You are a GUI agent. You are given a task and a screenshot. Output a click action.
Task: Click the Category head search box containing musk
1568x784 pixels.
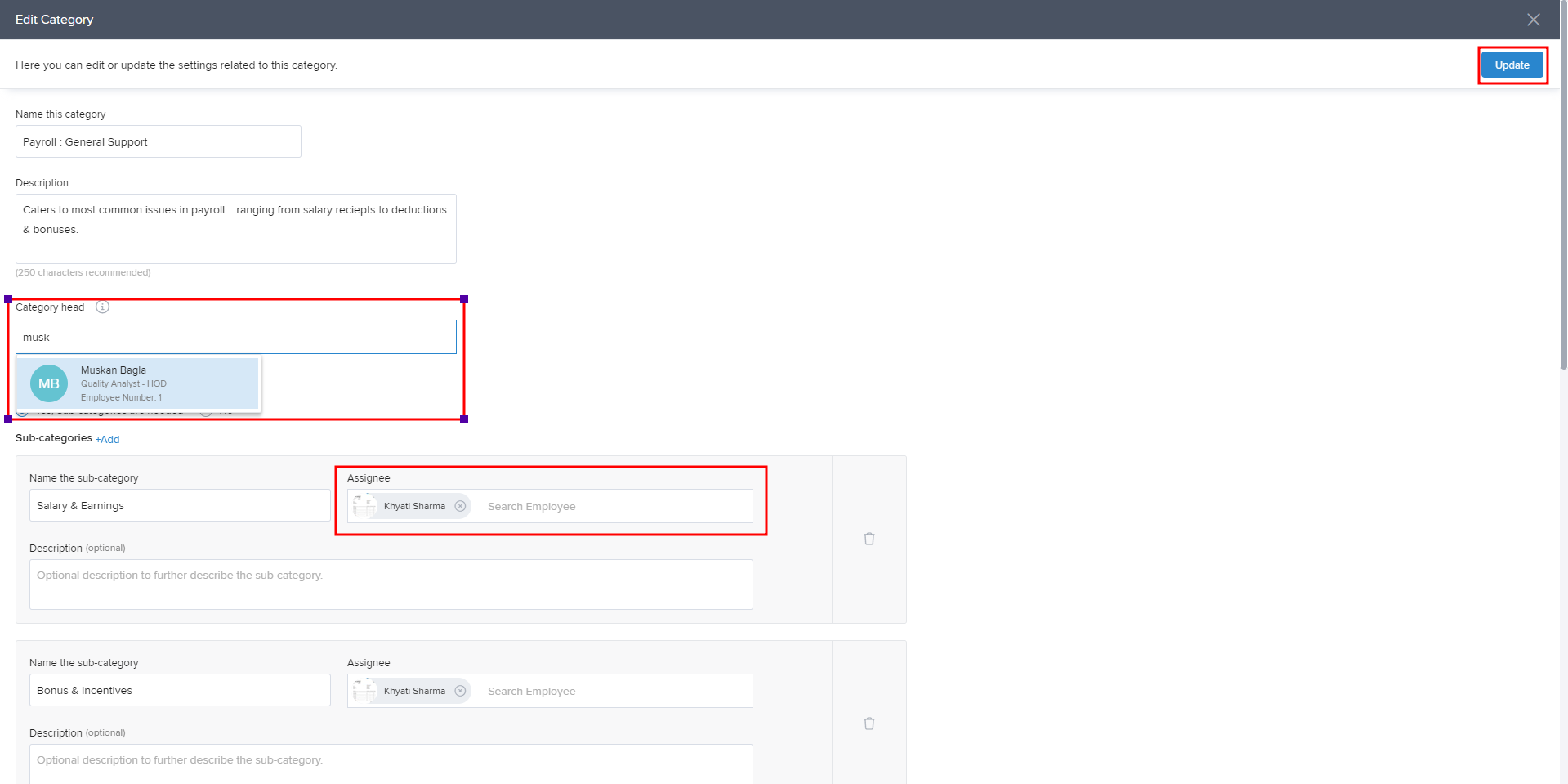[x=235, y=338]
